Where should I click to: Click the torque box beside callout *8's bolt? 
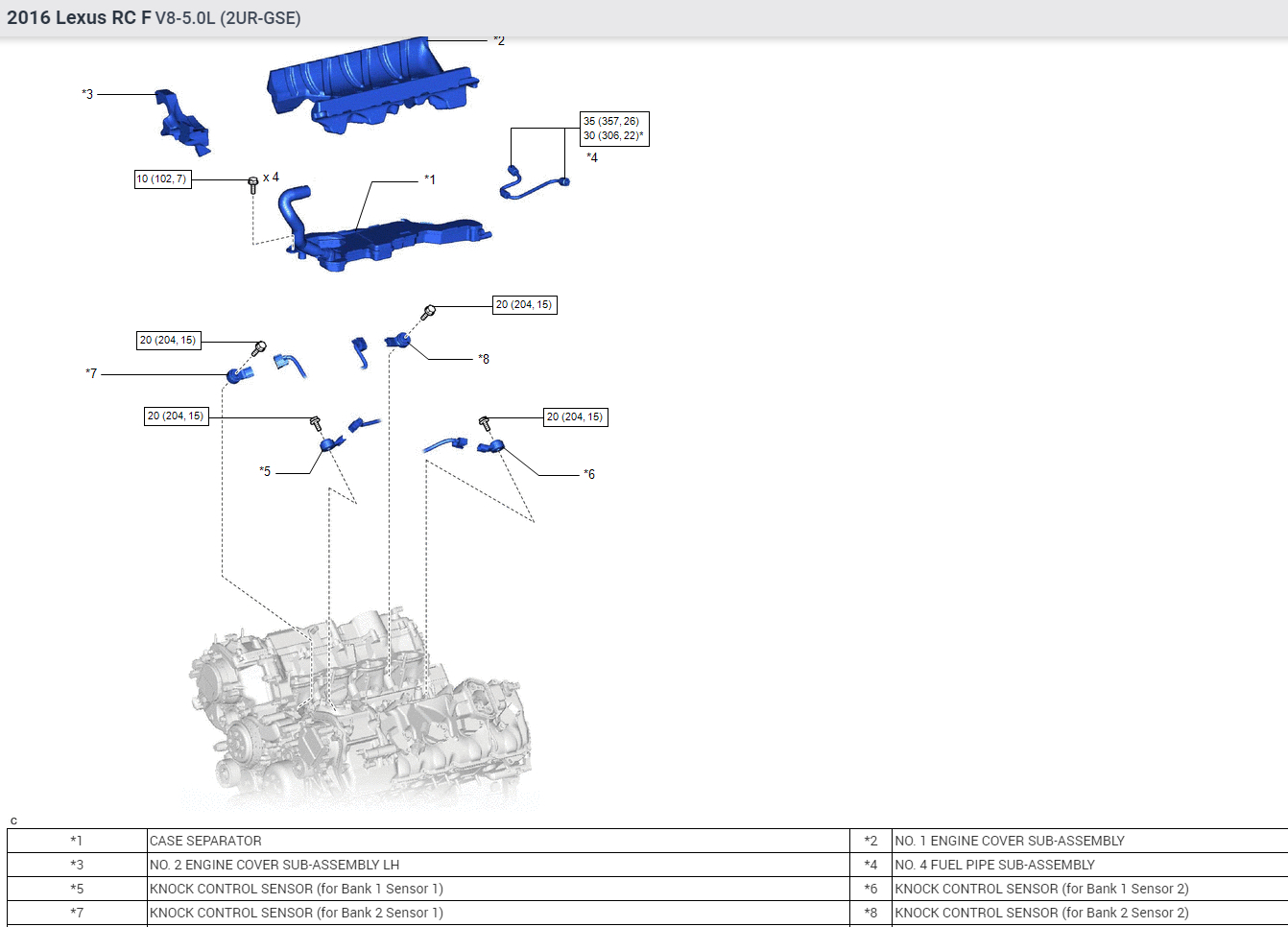point(524,305)
